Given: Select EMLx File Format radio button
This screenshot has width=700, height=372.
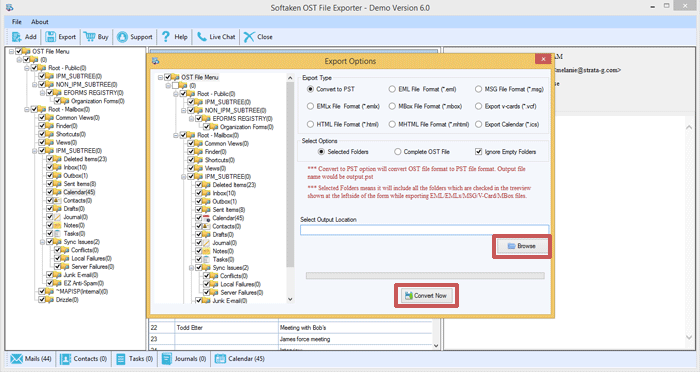Looking at the screenshot, I should [310, 106].
